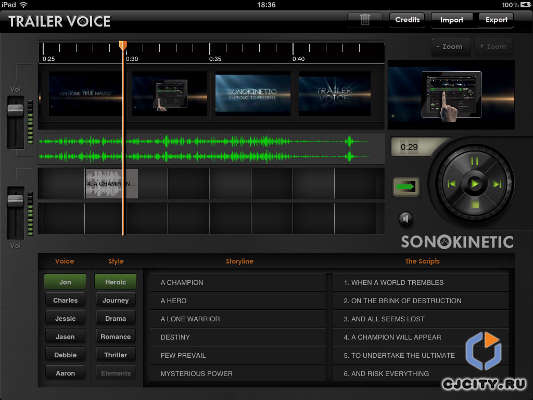
Task: Click the large video preview window
Action: click(451, 95)
